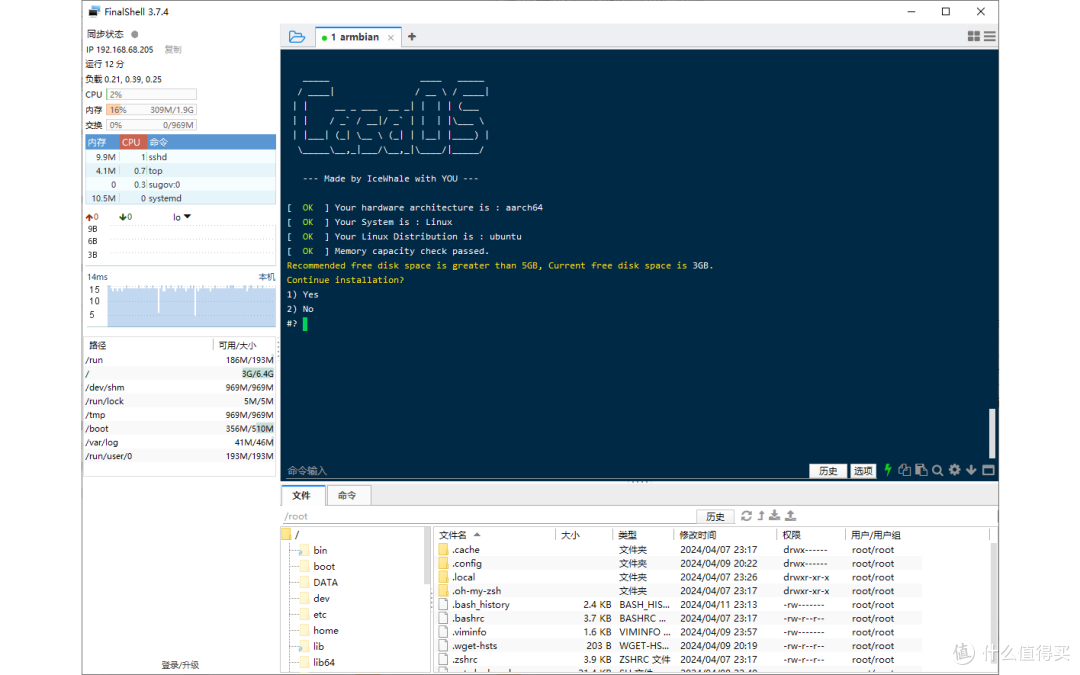Viewport: 1080px width, 675px height.
Task: Open terminal settings gear icon
Action: pos(955,470)
